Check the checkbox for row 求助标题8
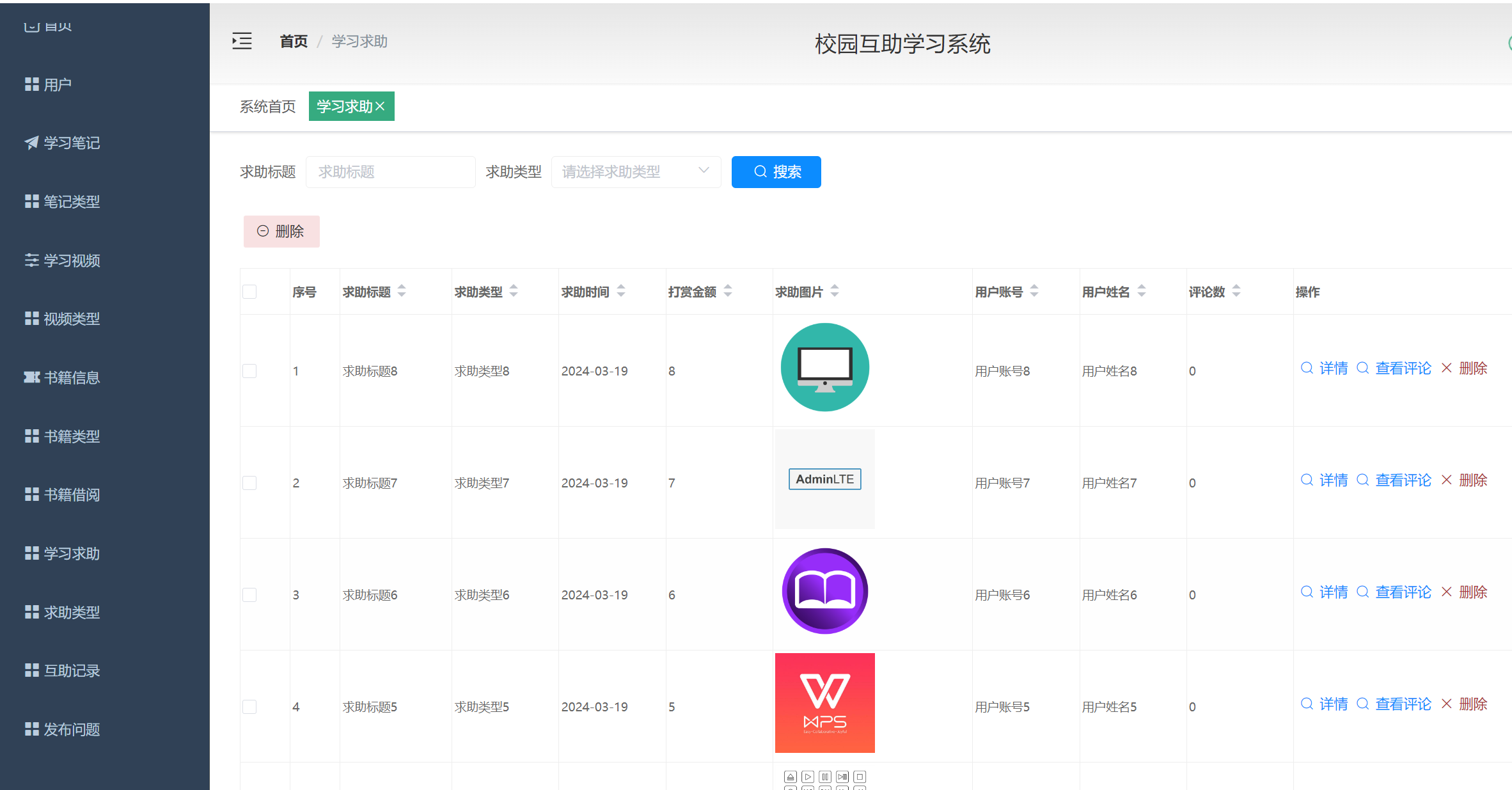1512x790 pixels. coord(249,370)
